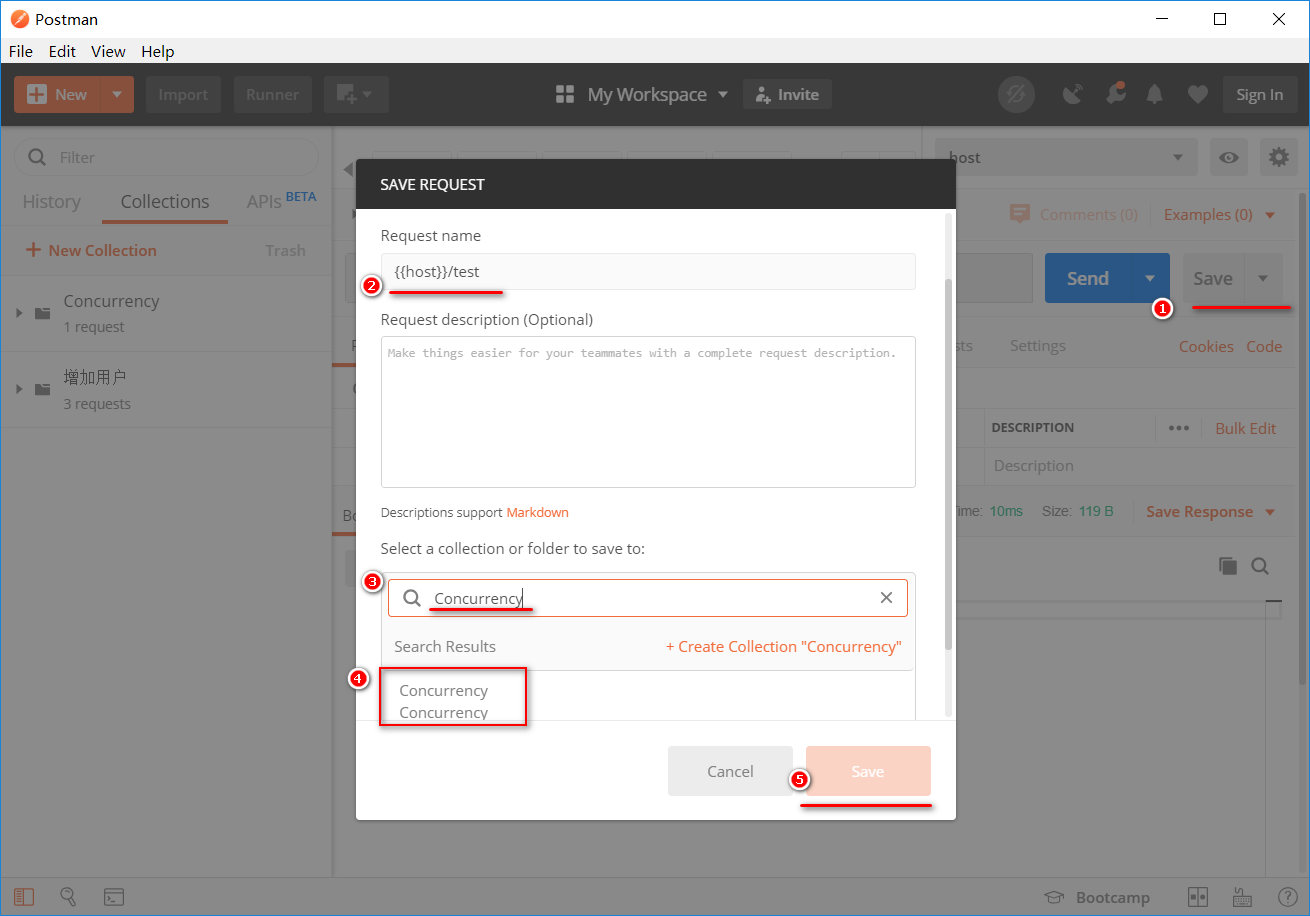This screenshot has width=1310, height=916.
Task: Switch to the APIs BETA tab
Action: (x=281, y=201)
